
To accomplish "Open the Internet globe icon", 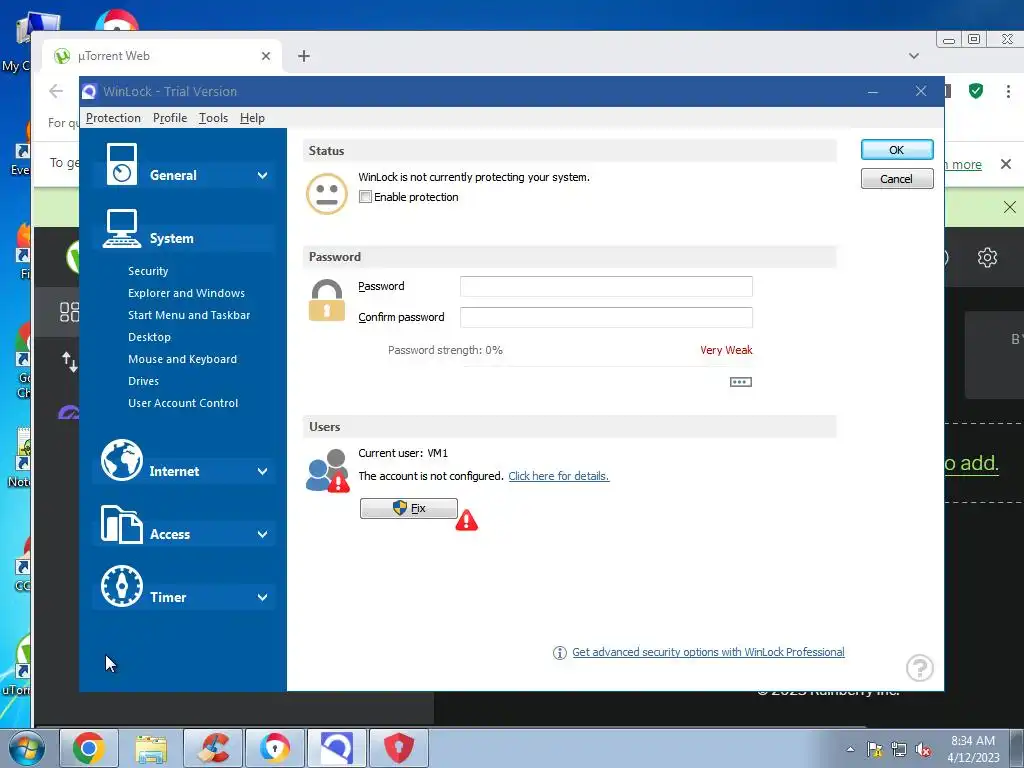I will pos(121,460).
